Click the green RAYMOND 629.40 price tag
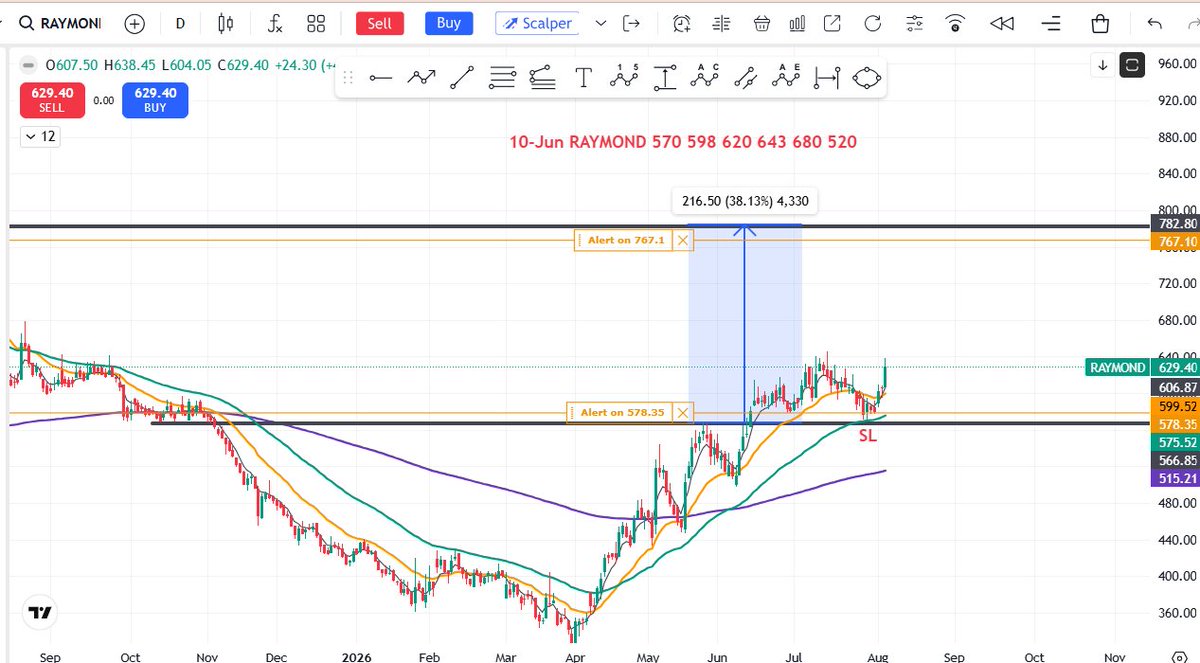The width and height of the screenshot is (1200, 663). 1142,368
